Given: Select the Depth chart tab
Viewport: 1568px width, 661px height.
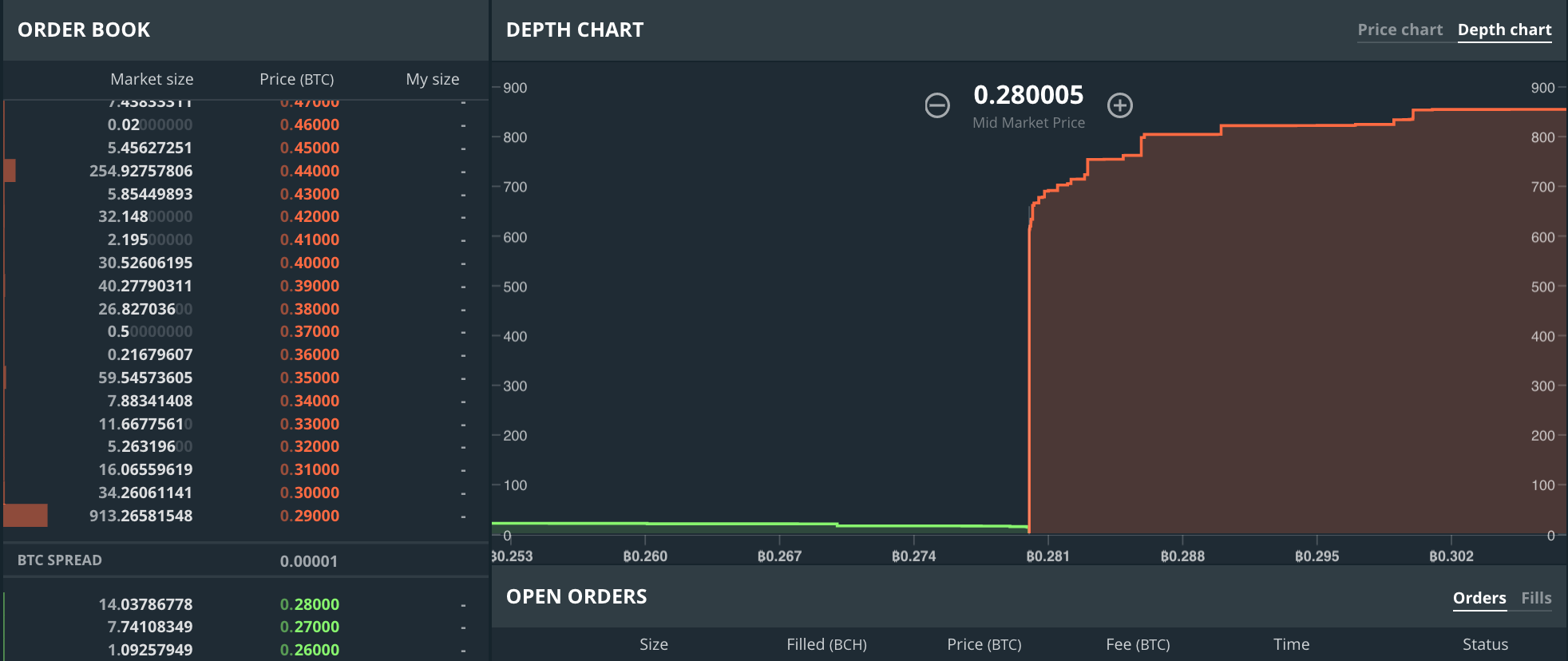Looking at the screenshot, I should click(x=1504, y=30).
